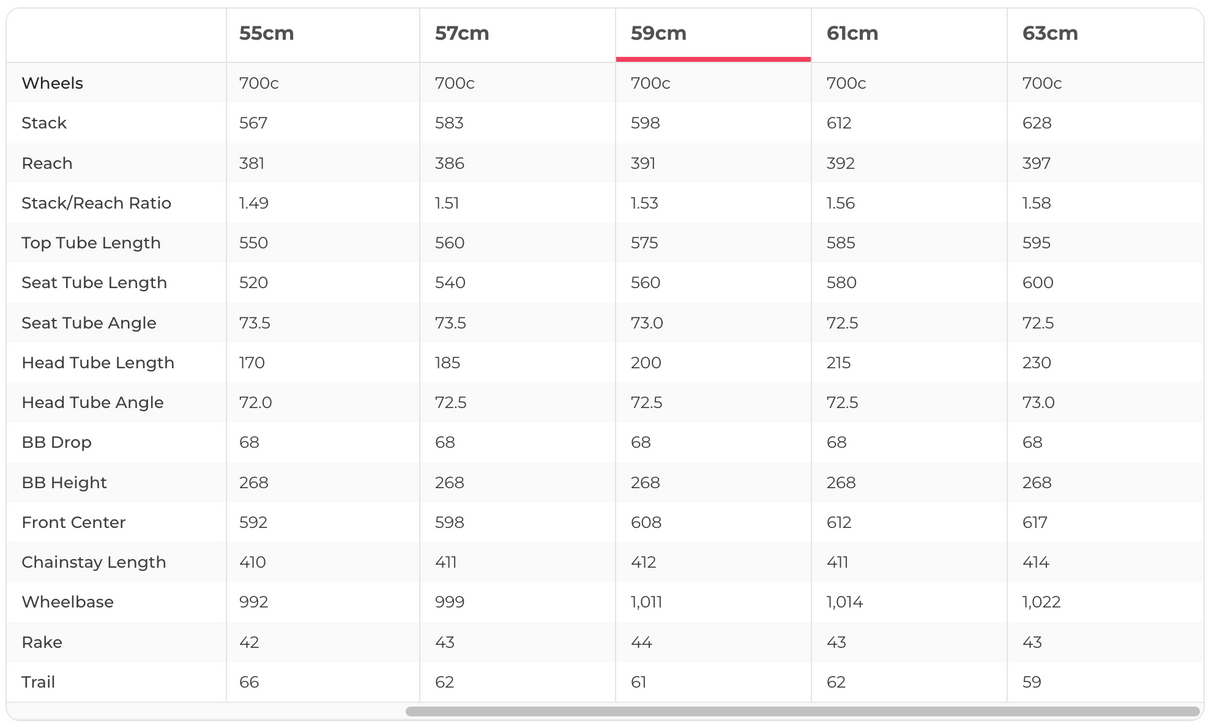This screenshot has height=728, width=1214.
Task: Select the 55cm size column header
Action: (x=266, y=34)
